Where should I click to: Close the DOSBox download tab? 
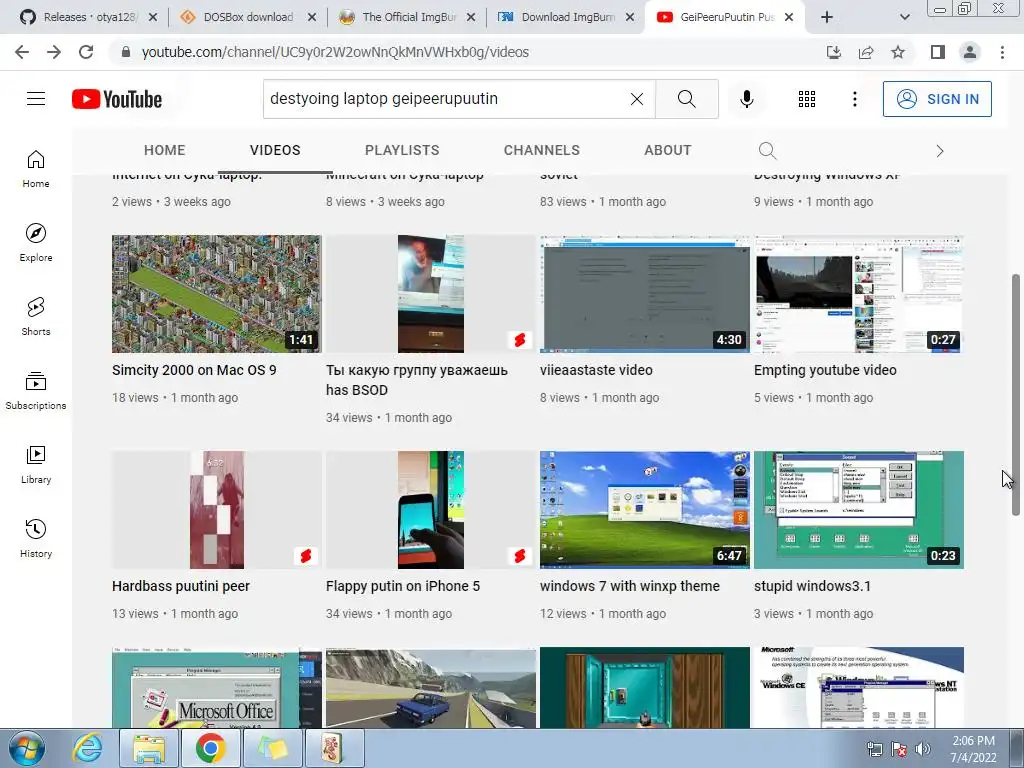click(x=312, y=18)
